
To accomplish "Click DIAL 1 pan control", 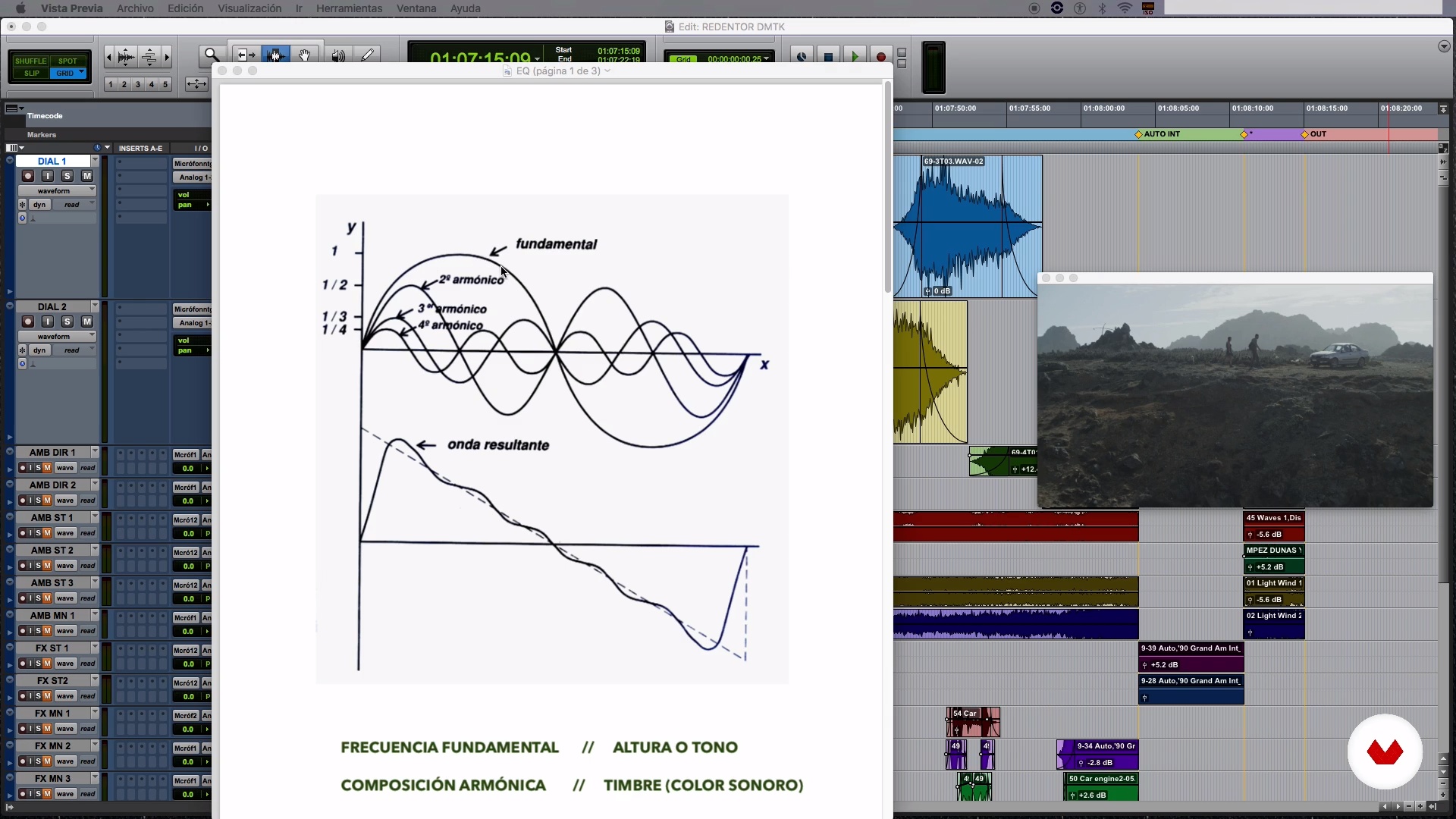I will [x=192, y=205].
